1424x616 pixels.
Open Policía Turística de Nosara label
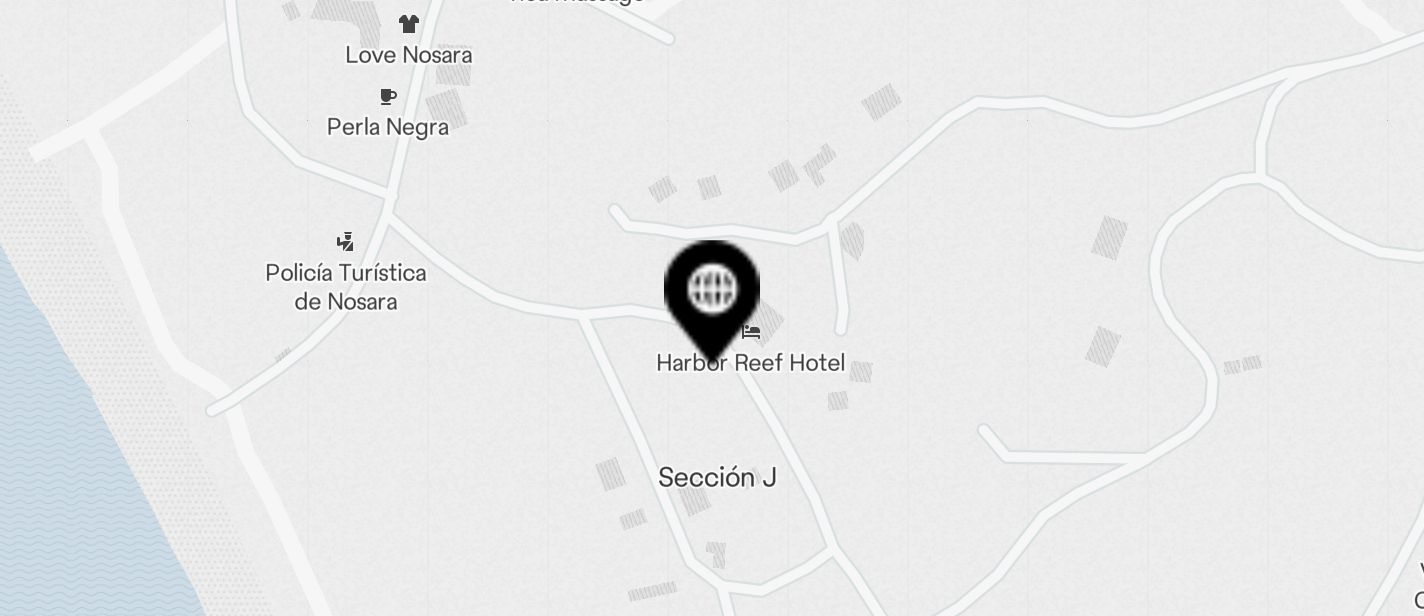tap(346, 287)
